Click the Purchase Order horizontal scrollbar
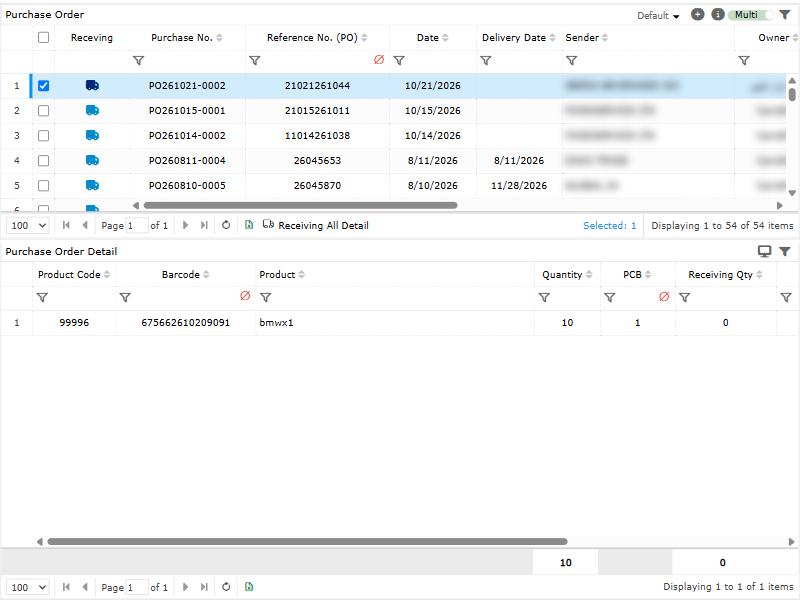The image size is (800, 600). pos(301,206)
